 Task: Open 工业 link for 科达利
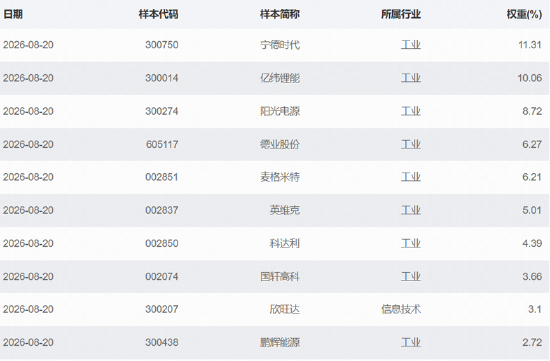pyautogui.click(x=411, y=243)
